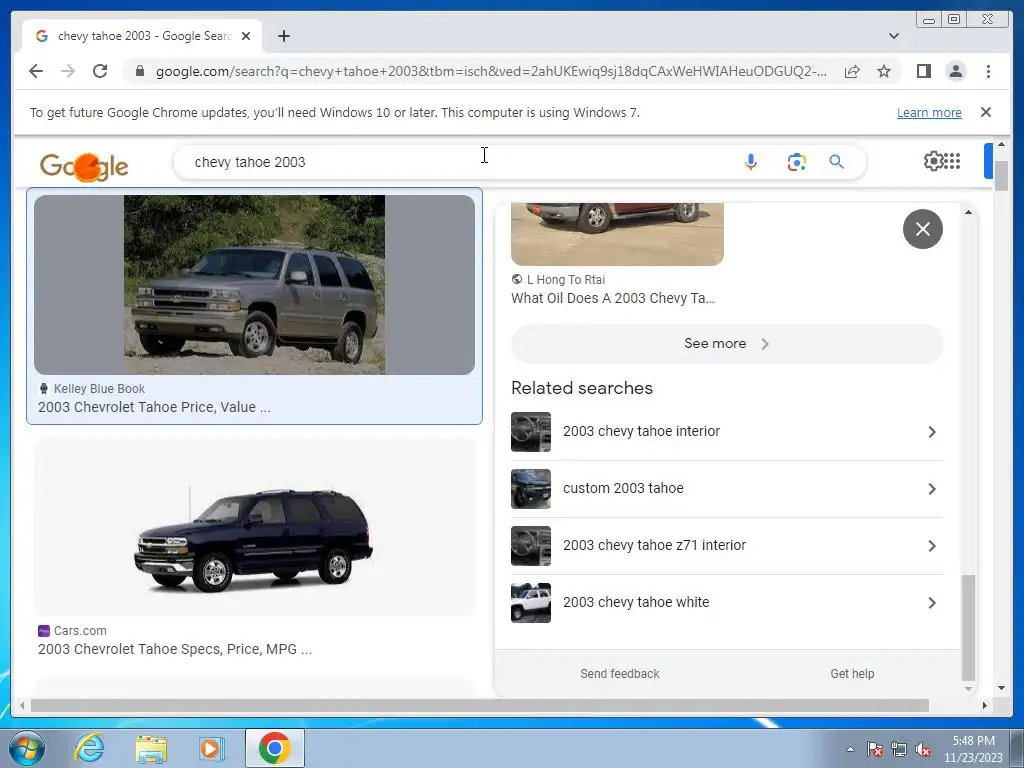
Task: Search by image with Google Lens
Action: coord(796,162)
